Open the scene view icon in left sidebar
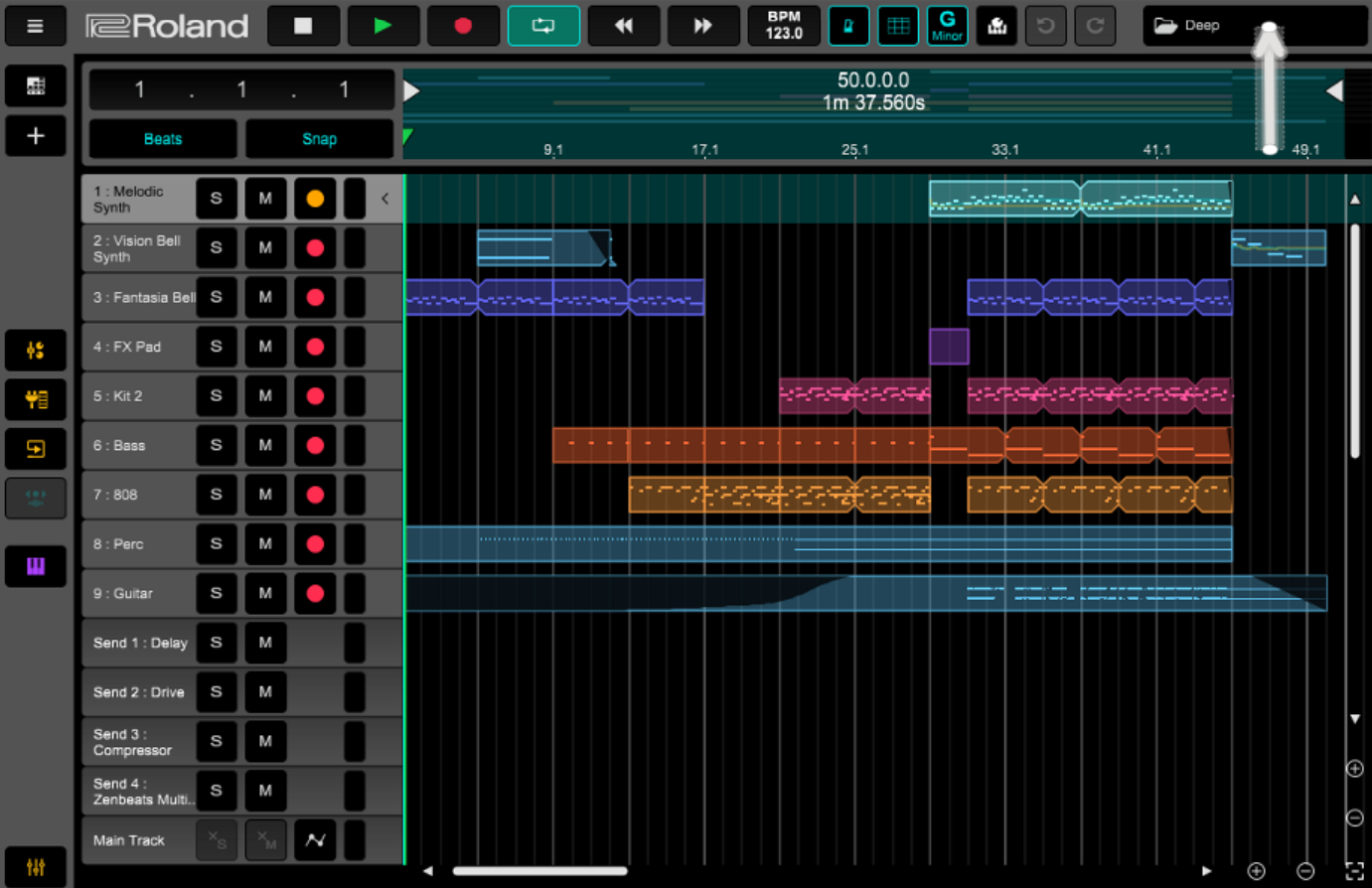Viewport: 1372px width, 888px height. pyautogui.click(x=36, y=86)
